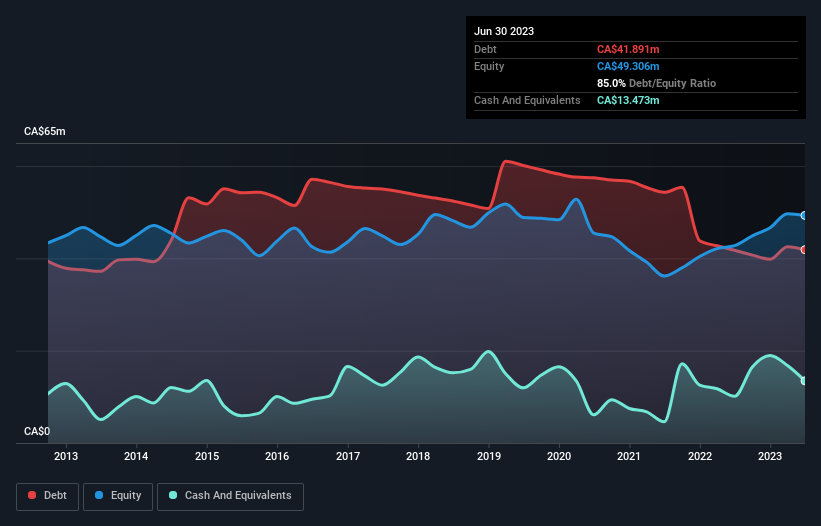The width and height of the screenshot is (821, 526).
Task: Toggle Cash And Equivalents legend button
Action: (x=230, y=495)
